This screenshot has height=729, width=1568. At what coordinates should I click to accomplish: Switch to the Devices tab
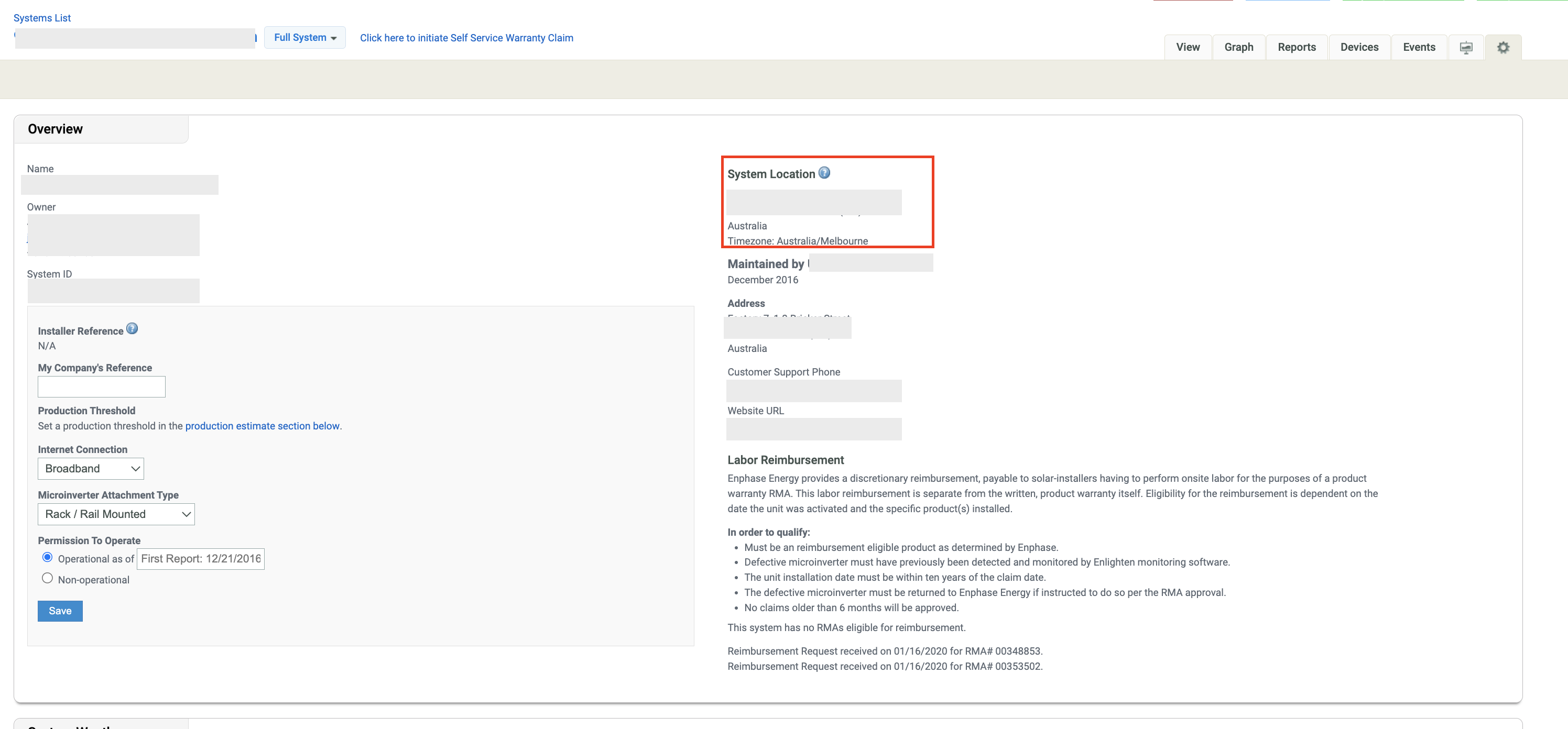(x=1359, y=47)
